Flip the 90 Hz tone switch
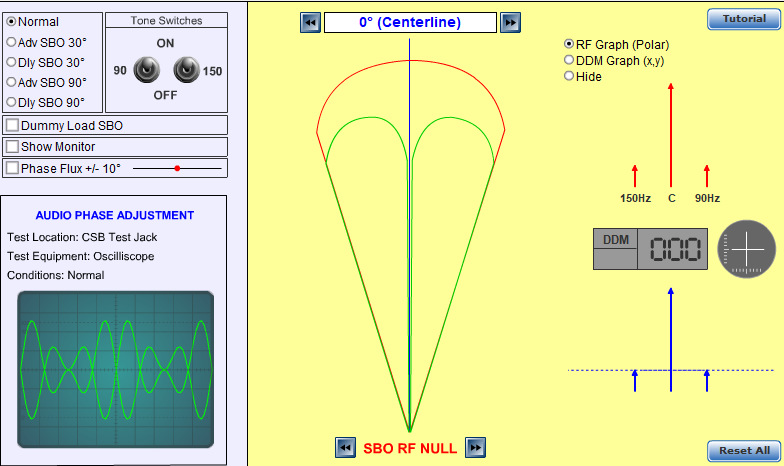784x466 pixels. coord(146,70)
